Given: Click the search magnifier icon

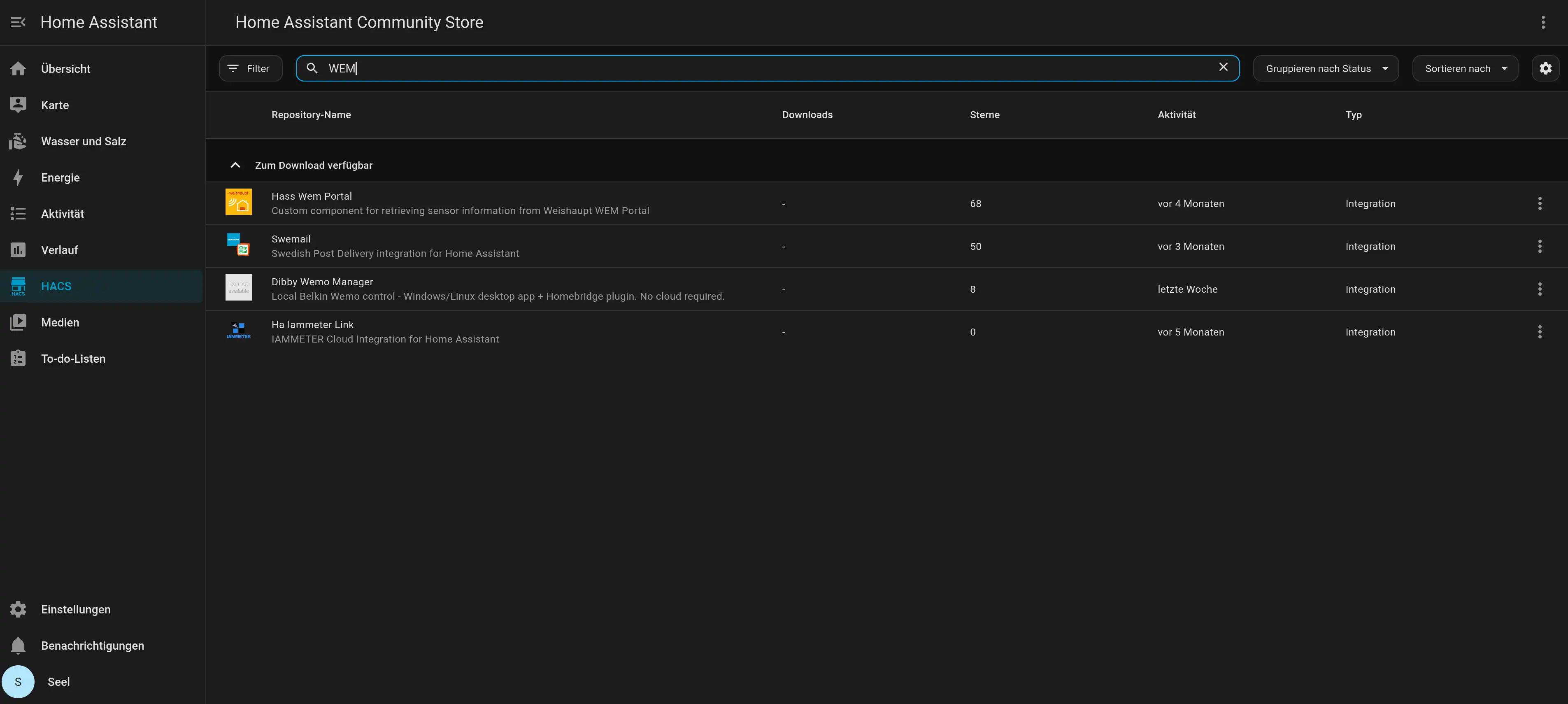Looking at the screenshot, I should coord(312,68).
